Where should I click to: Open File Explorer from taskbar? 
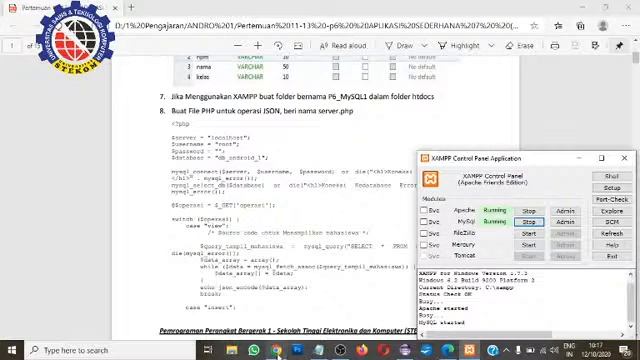(232, 350)
